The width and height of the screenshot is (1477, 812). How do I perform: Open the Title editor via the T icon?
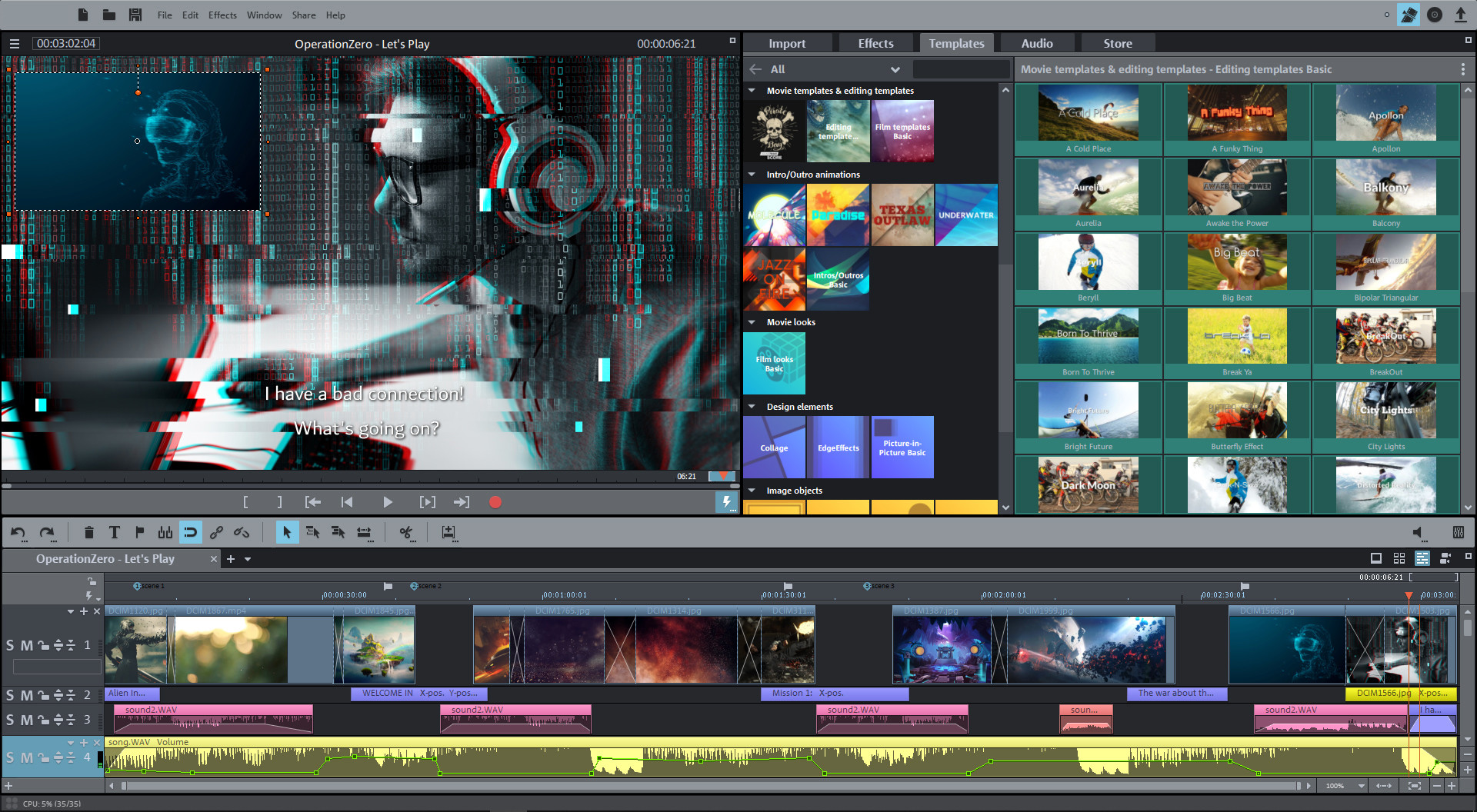(115, 532)
